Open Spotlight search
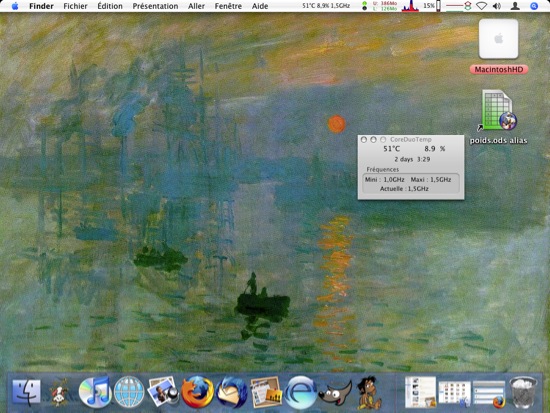550x413 pixels. coord(534,6)
